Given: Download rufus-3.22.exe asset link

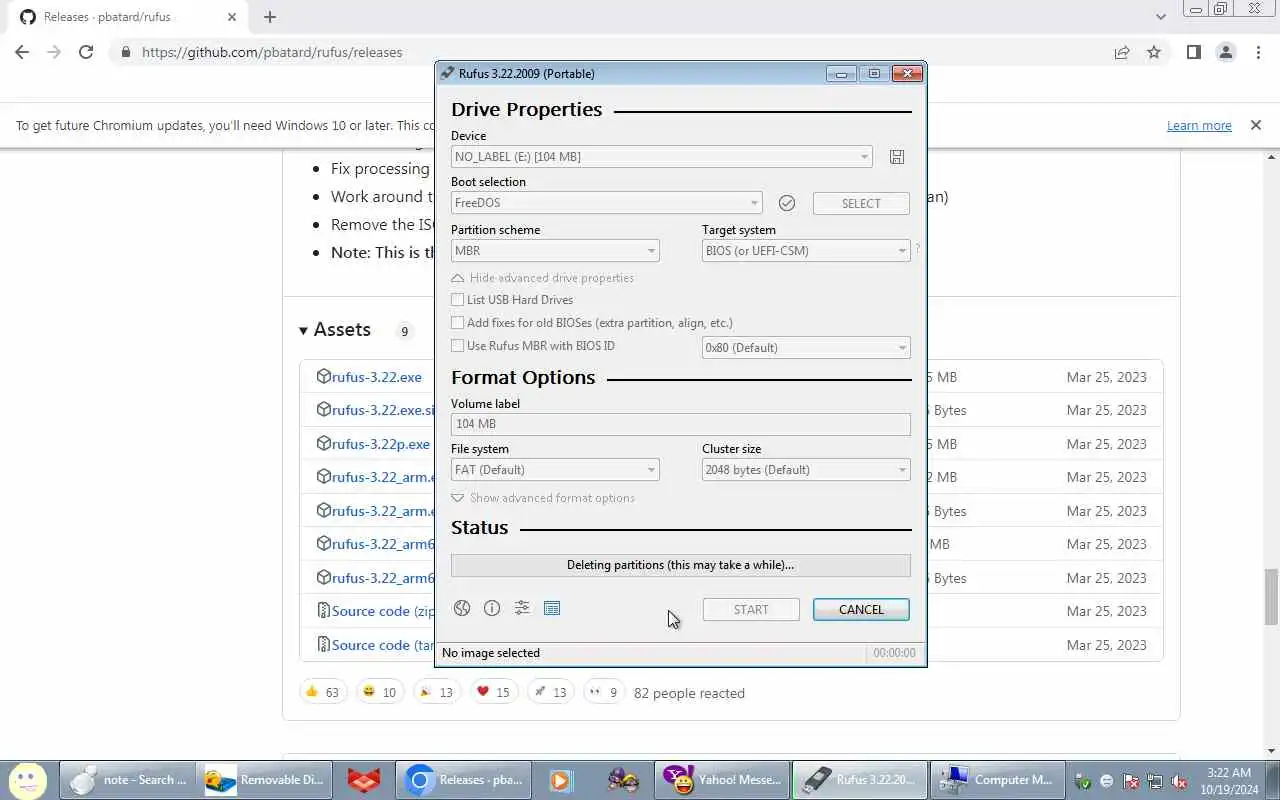Looking at the screenshot, I should click(377, 377).
